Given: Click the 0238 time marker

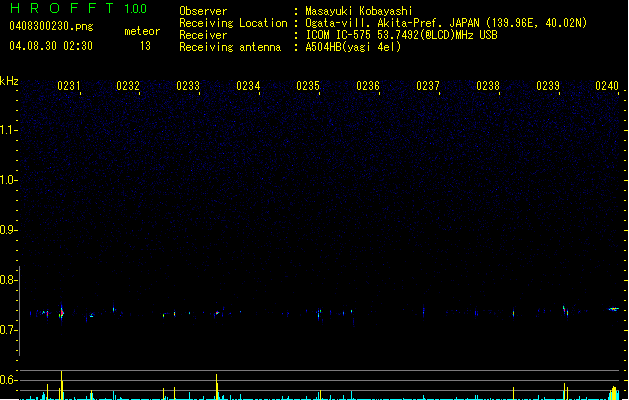Looking at the screenshot, I should 488,86.
